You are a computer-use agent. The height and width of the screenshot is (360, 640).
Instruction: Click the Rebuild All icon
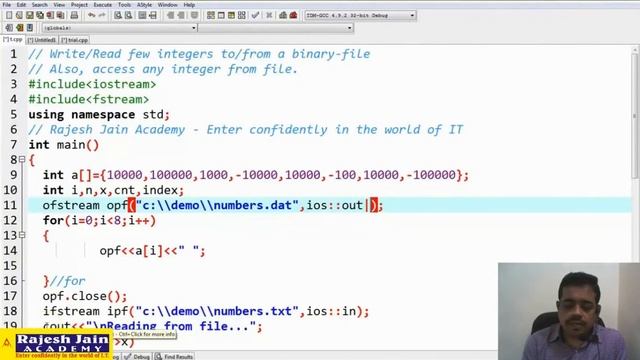pyautogui.click(x=242, y=16)
